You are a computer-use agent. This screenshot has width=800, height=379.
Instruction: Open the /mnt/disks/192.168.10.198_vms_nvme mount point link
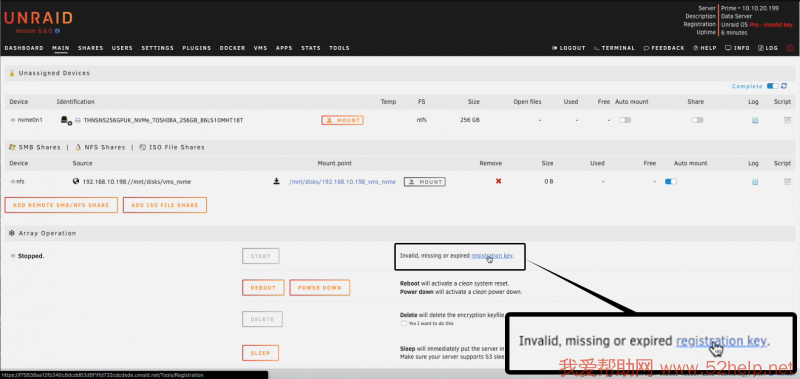tap(342, 182)
